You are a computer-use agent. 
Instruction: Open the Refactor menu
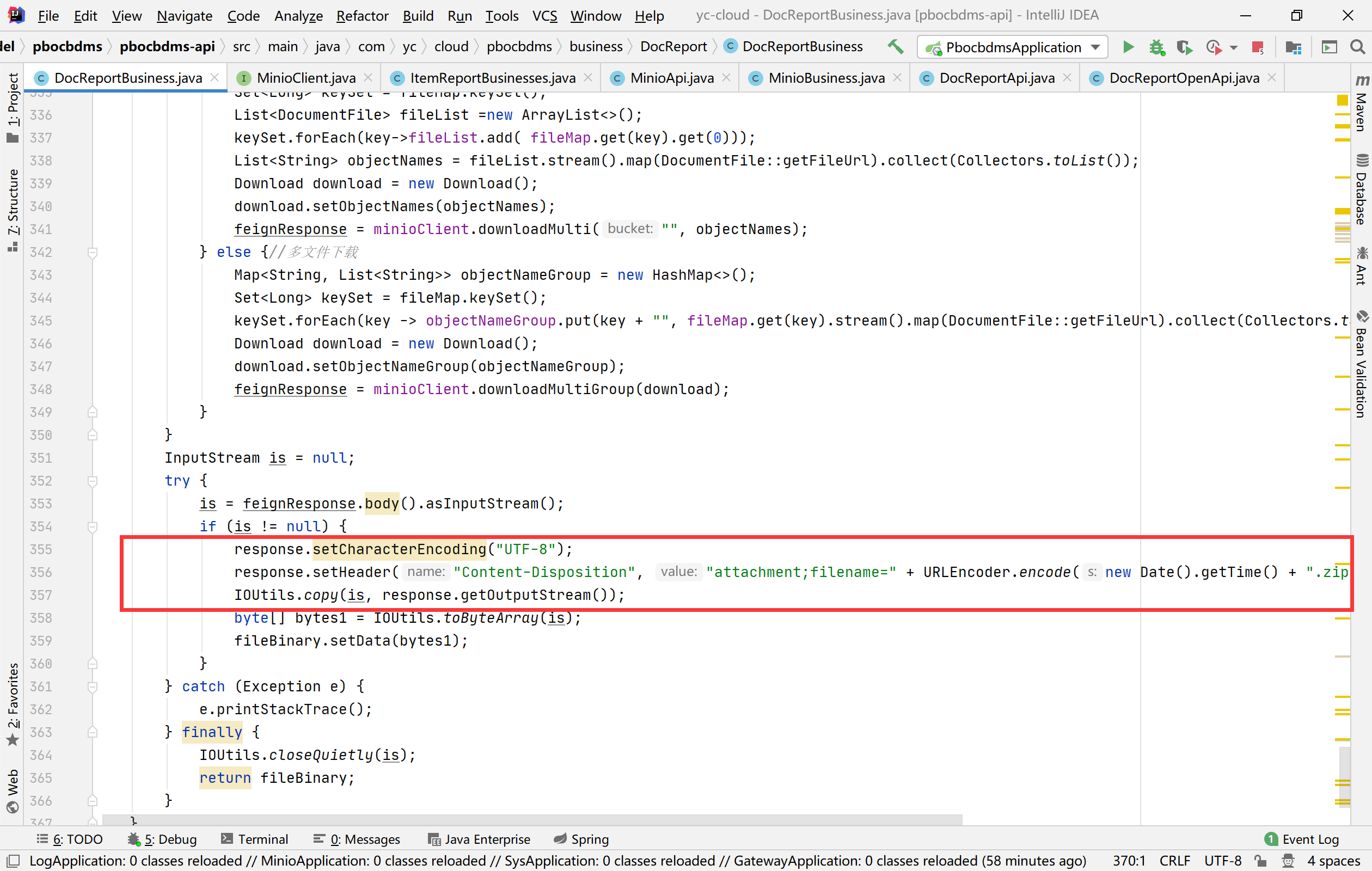click(362, 15)
